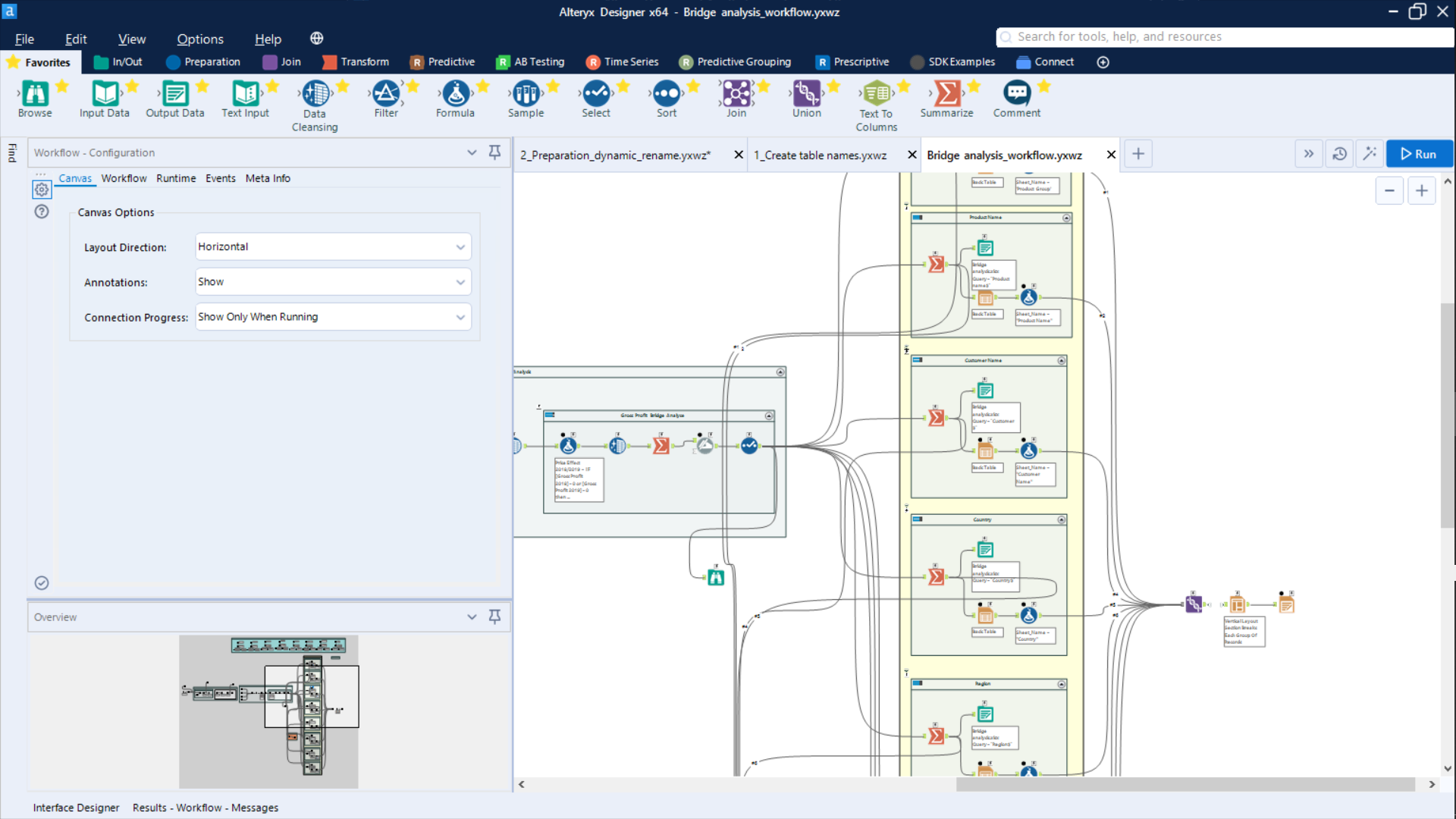
Task: Click the canvas horizontal scrollbar
Action: (x=1184, y=784)
